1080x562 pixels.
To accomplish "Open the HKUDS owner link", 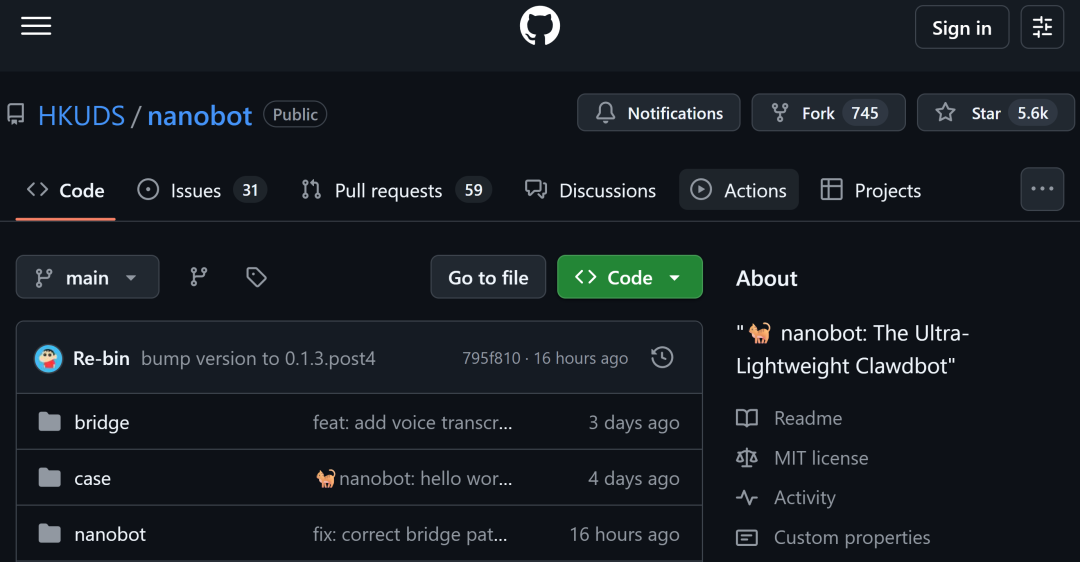I will [81, 115].
